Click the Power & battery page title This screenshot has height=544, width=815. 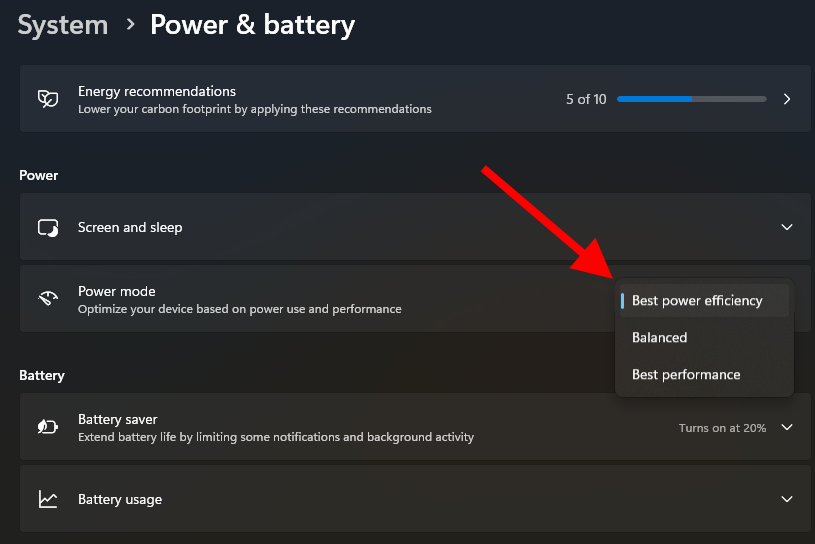point(252,25)
